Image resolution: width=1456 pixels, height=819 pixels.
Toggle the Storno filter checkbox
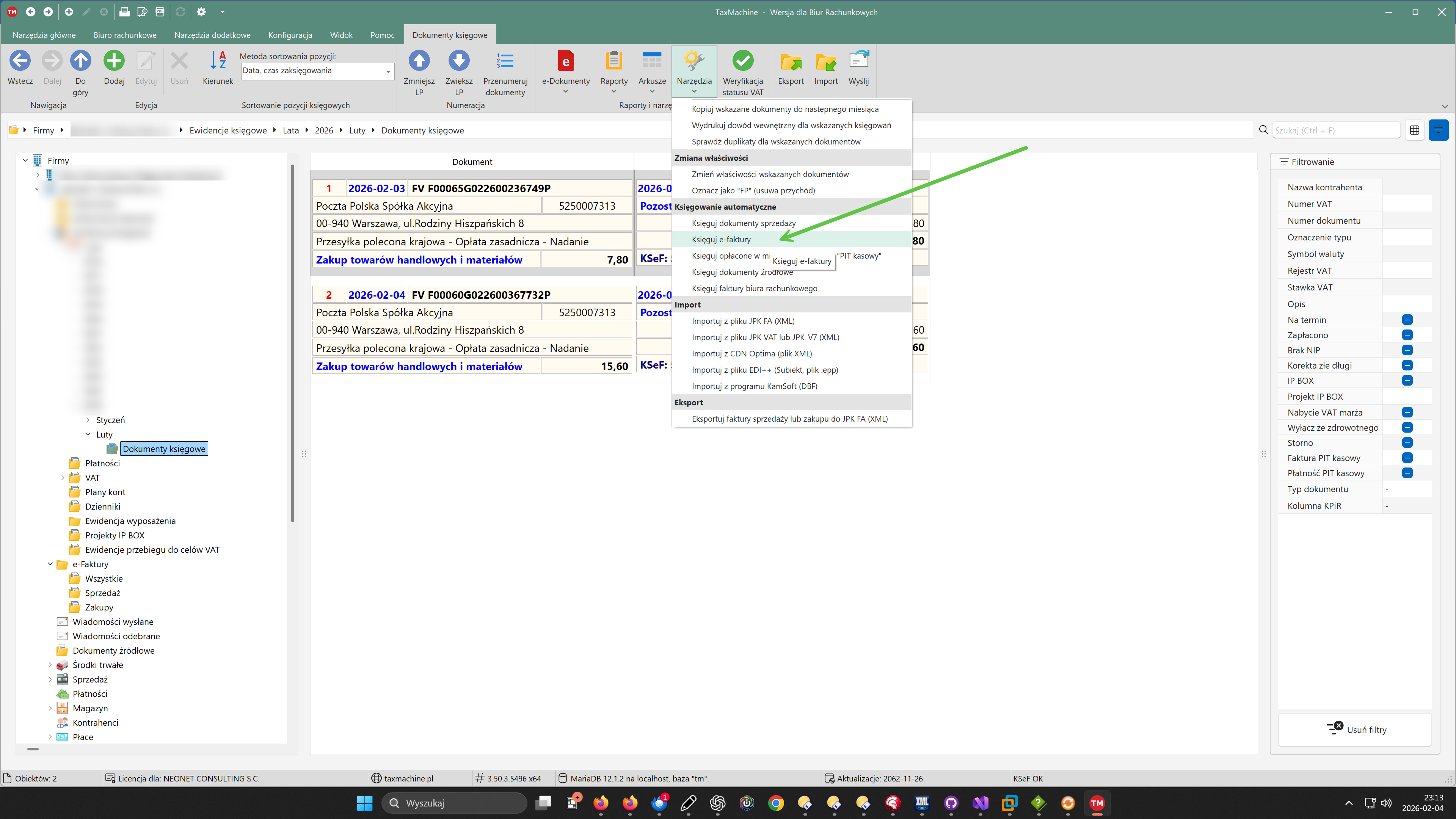[1407, 443]
